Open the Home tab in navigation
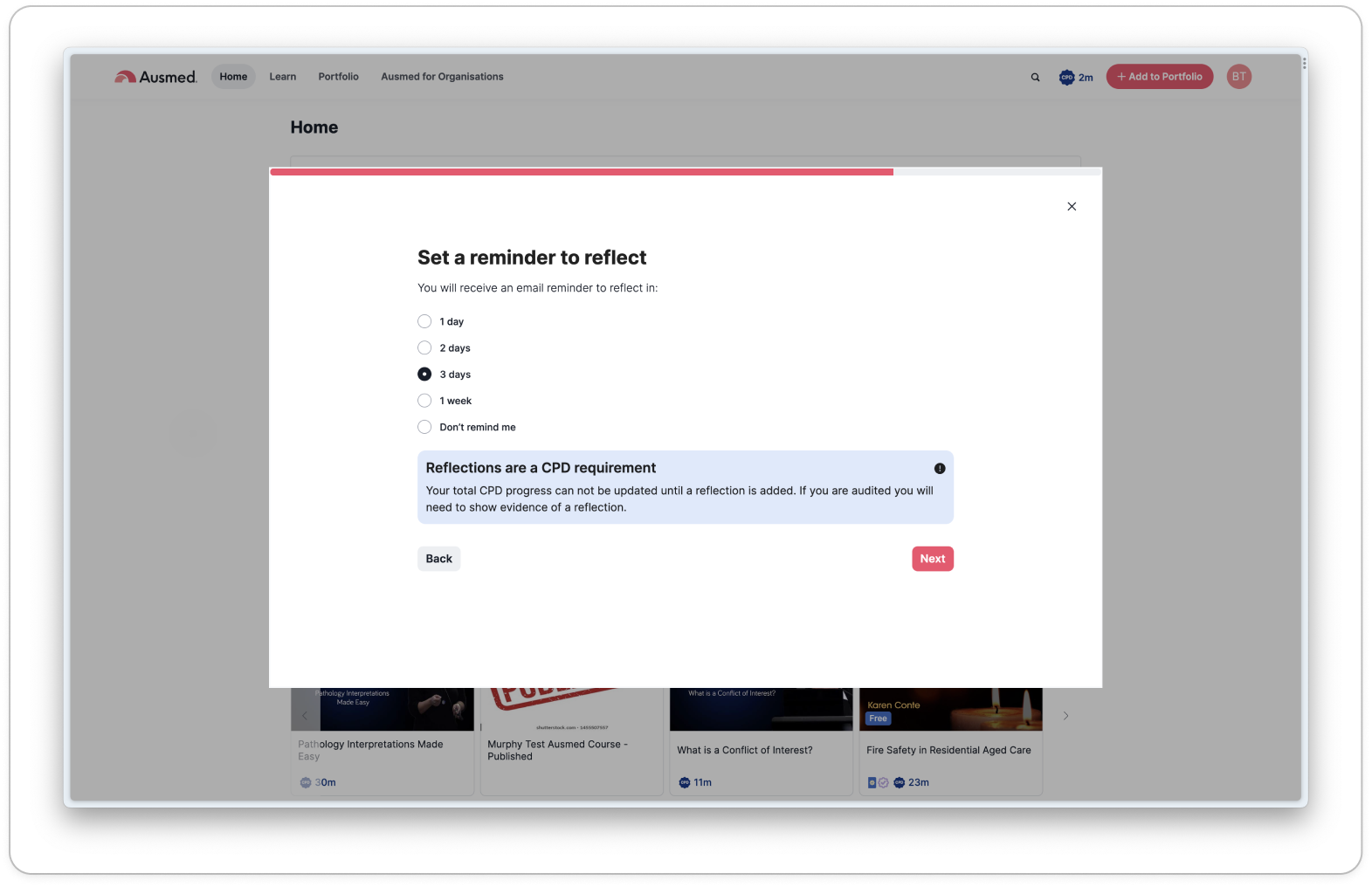This screenshot has width=1372, height=887. [x=233, y=77]
